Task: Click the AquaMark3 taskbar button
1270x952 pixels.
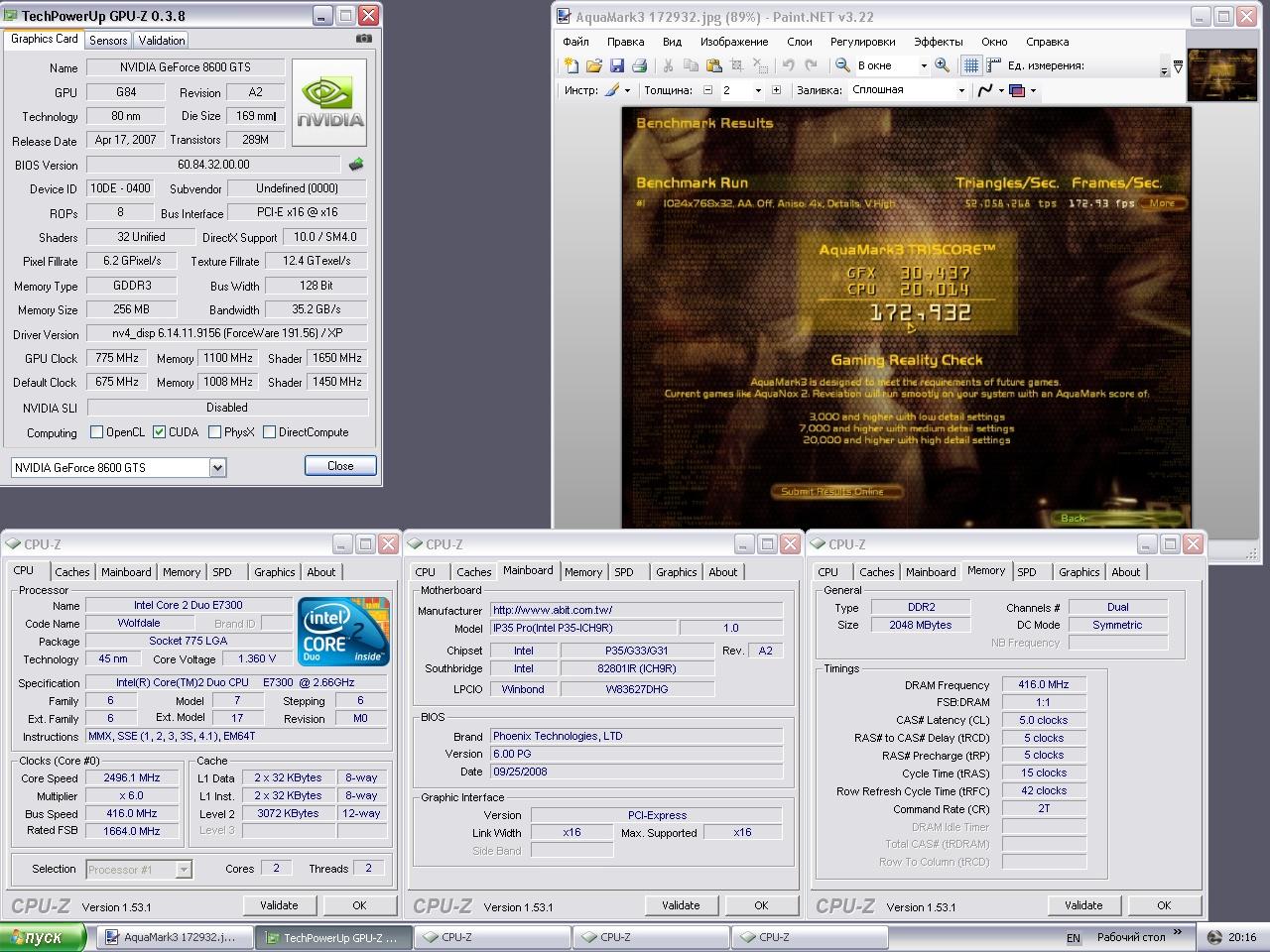Action: [176, 937]
